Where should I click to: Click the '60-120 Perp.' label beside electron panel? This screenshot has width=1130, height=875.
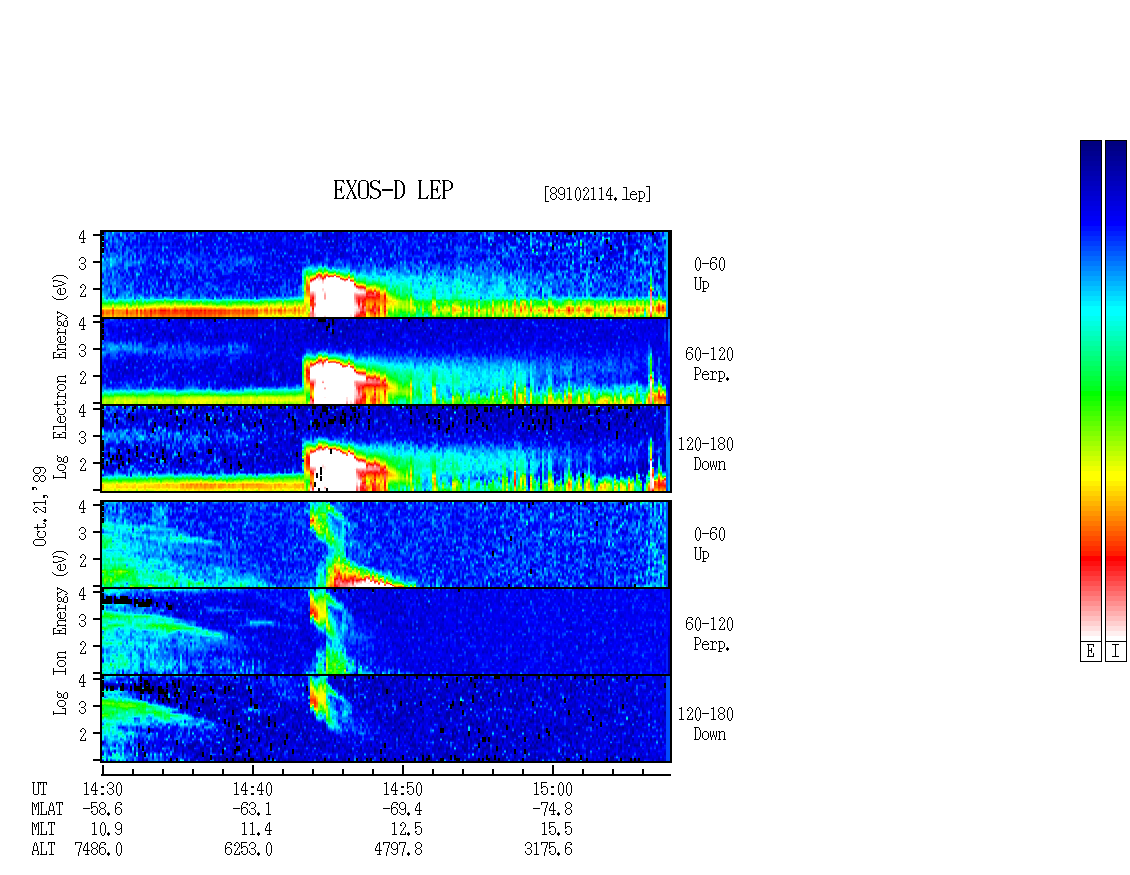point(709,364)
